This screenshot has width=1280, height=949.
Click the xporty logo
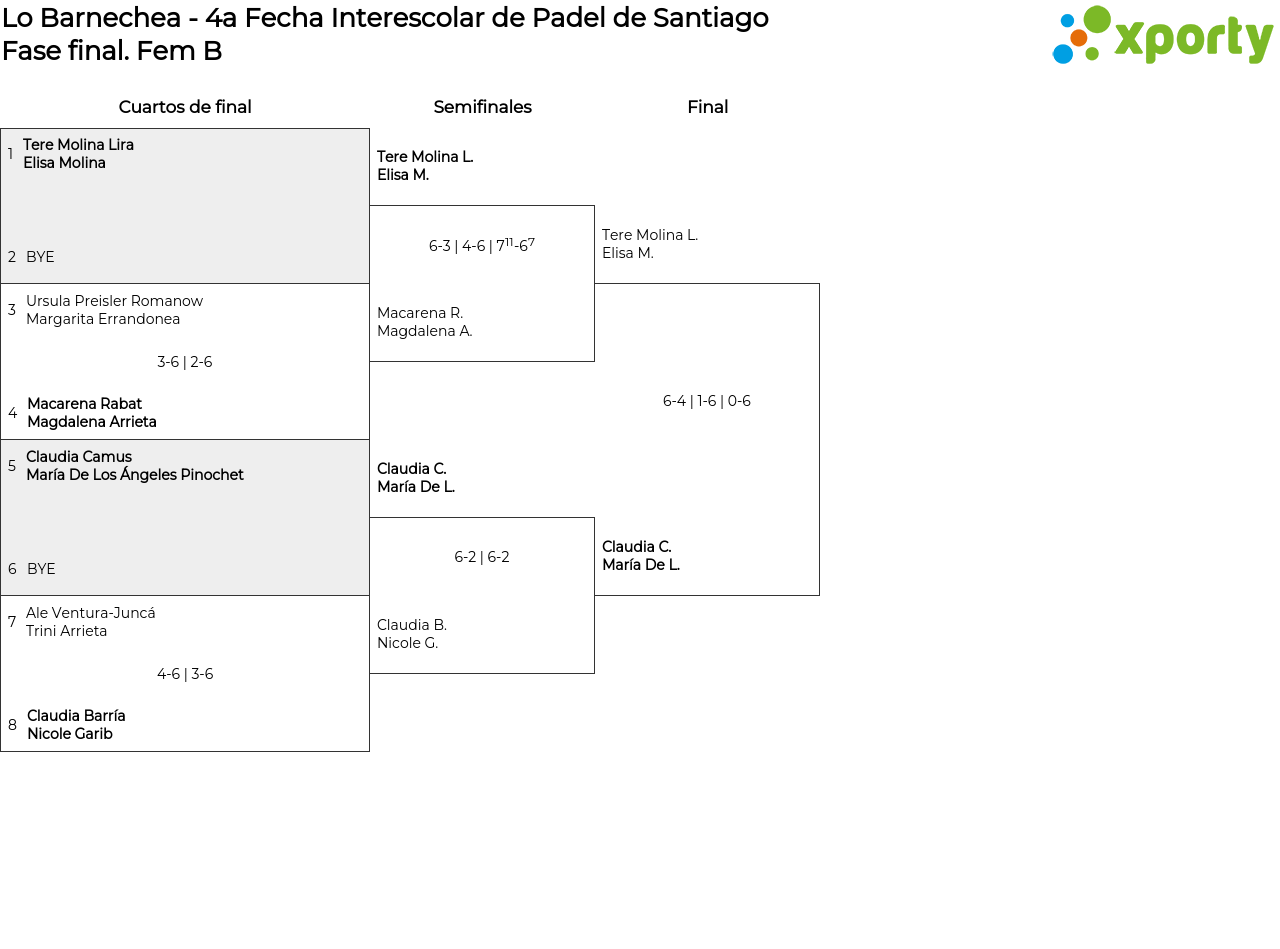1162,36
